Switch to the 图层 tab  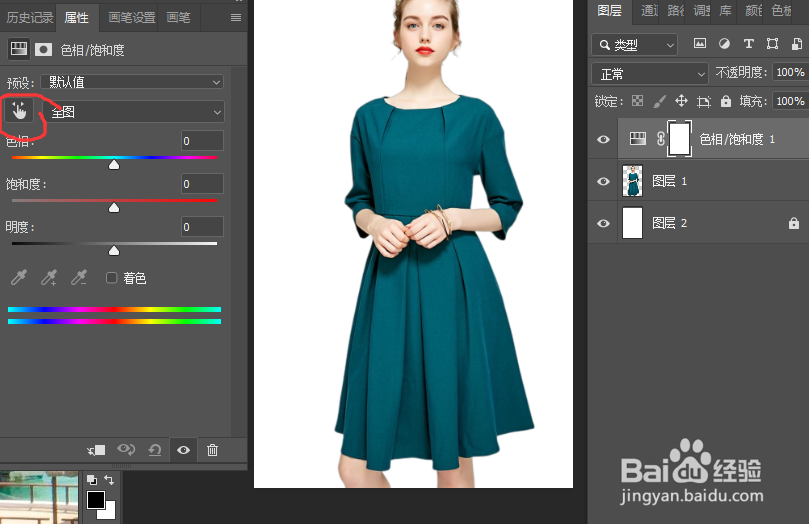click(609, 10)
